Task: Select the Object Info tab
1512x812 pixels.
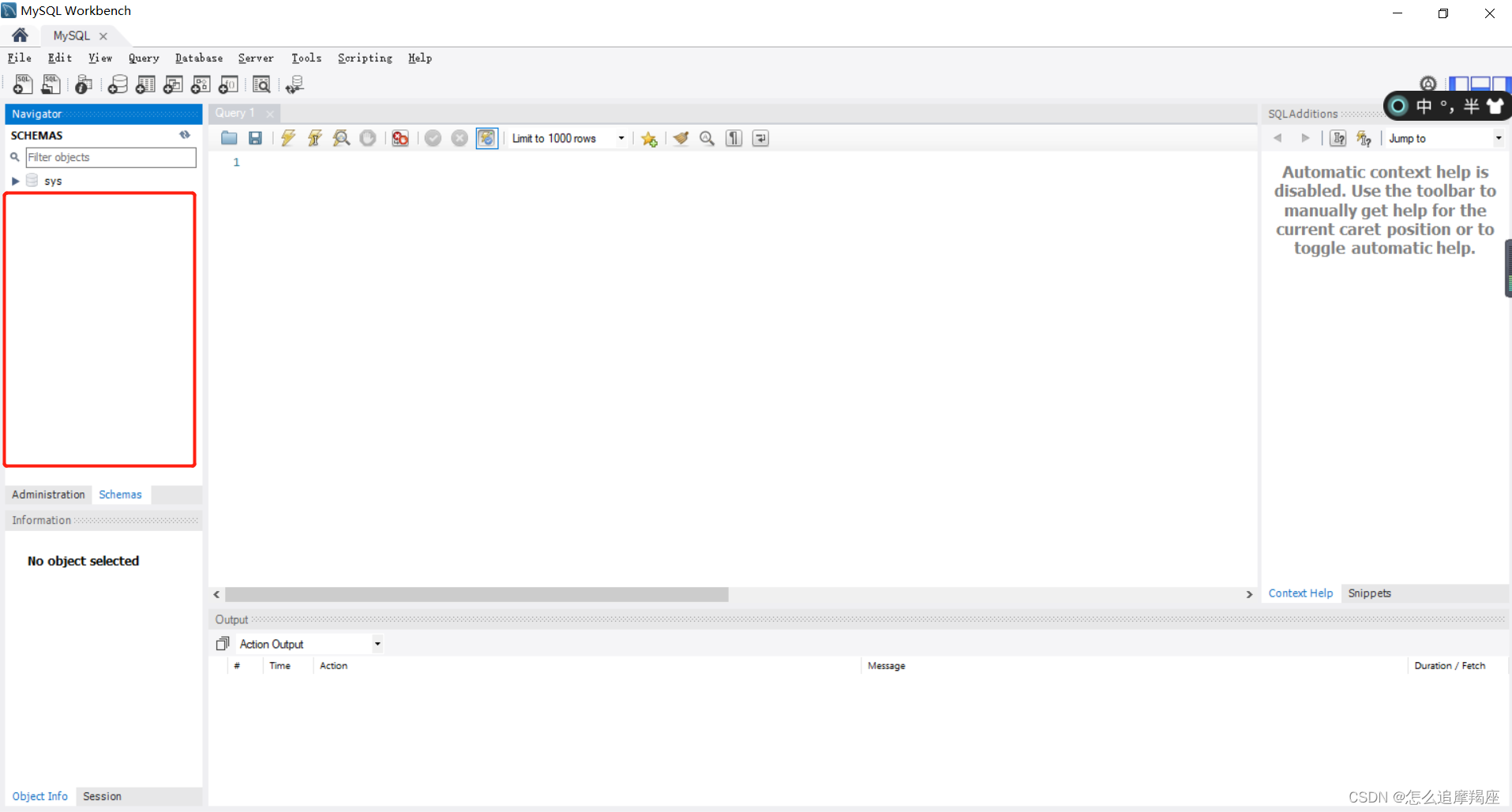Action: 39,796
